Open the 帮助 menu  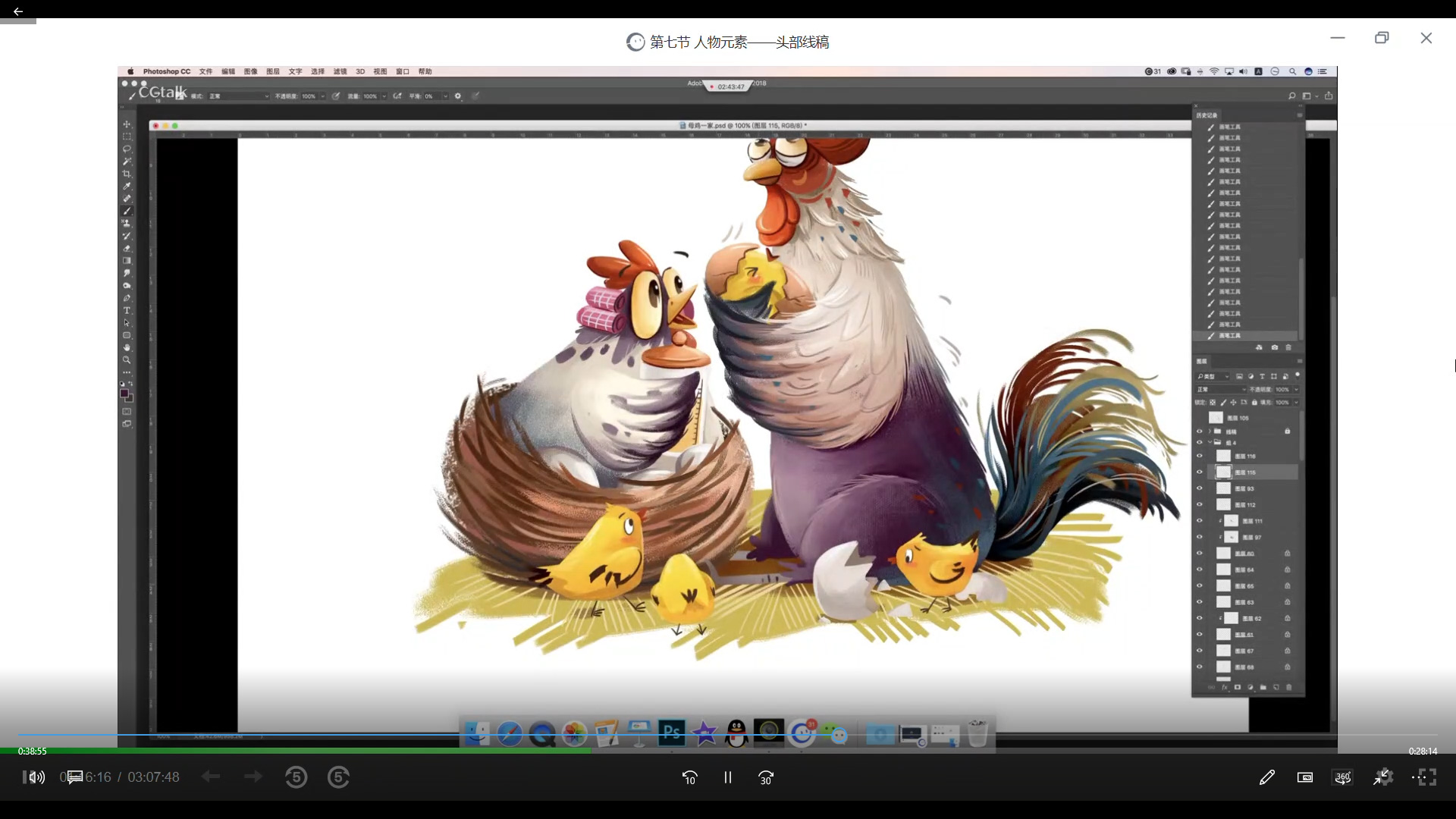click(x=425, y=71)
